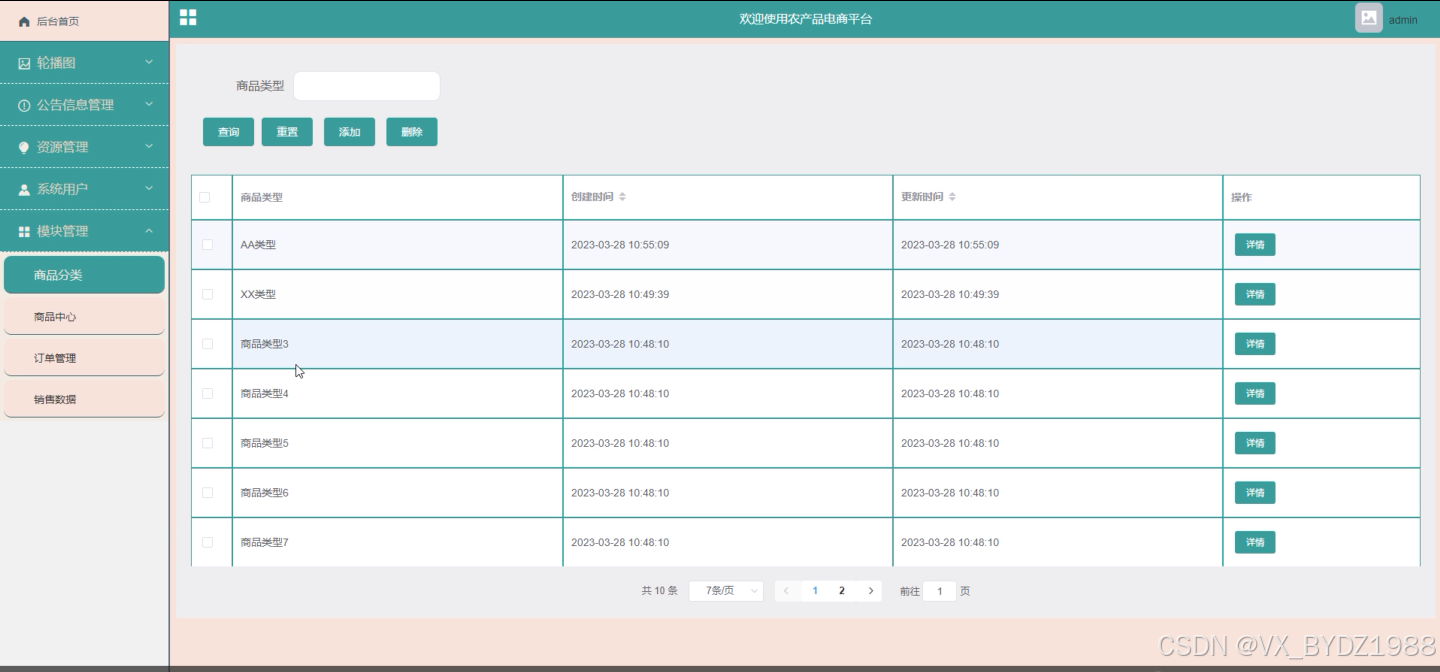
Task: Click the 前往 page number input box
Action: [x=940, y=591]
